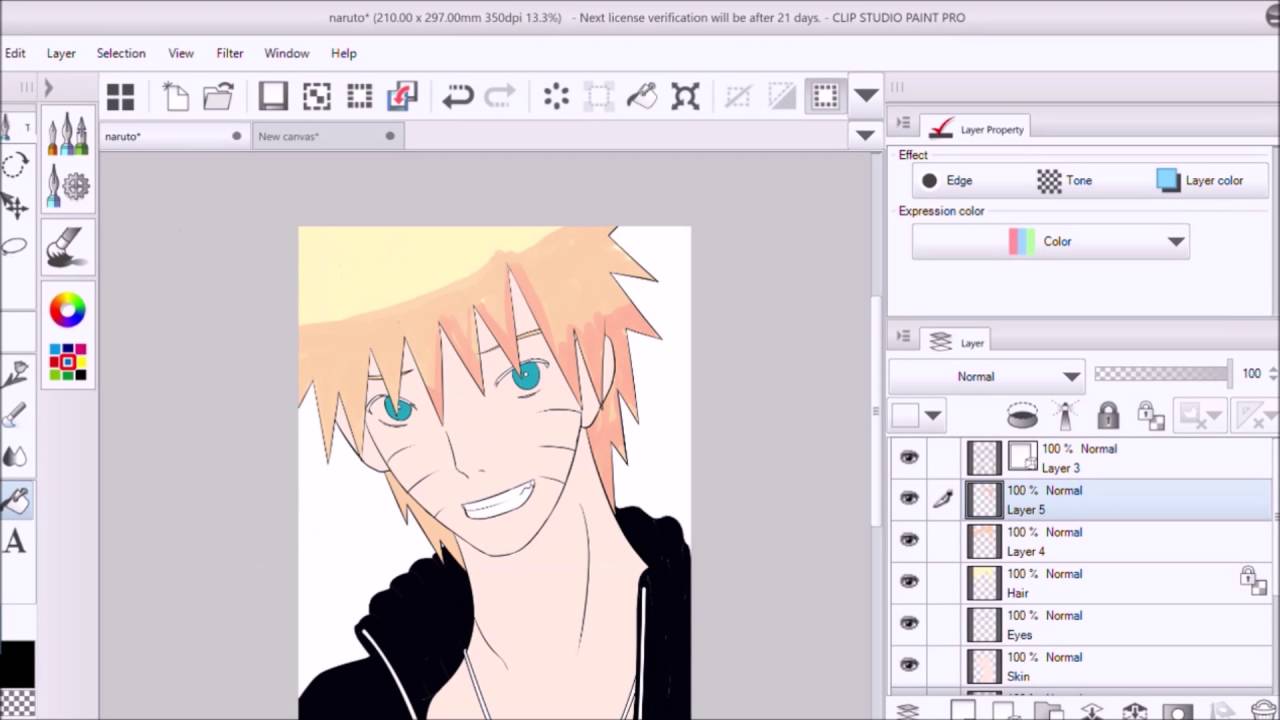
Task: Undo the last action
Action: 457,96
